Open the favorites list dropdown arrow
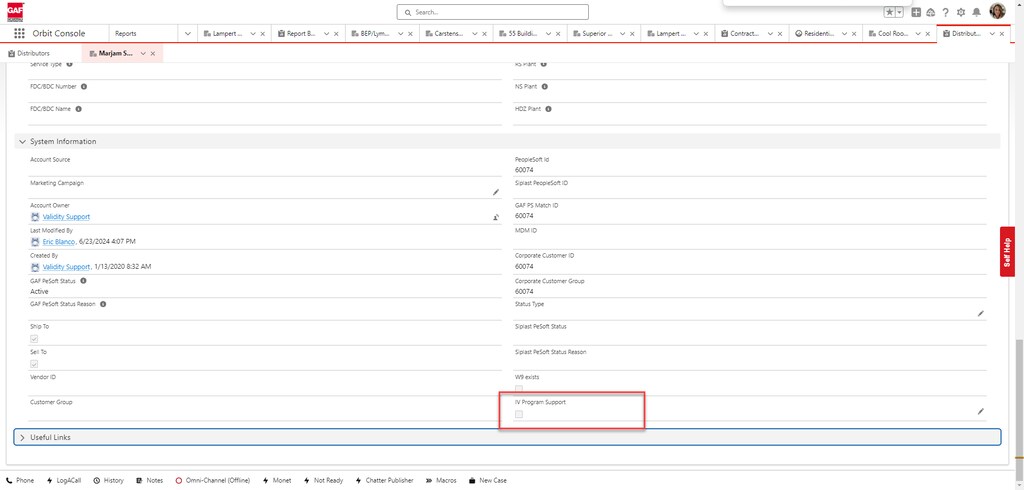The image size is (1024, 490). point(900,12)
